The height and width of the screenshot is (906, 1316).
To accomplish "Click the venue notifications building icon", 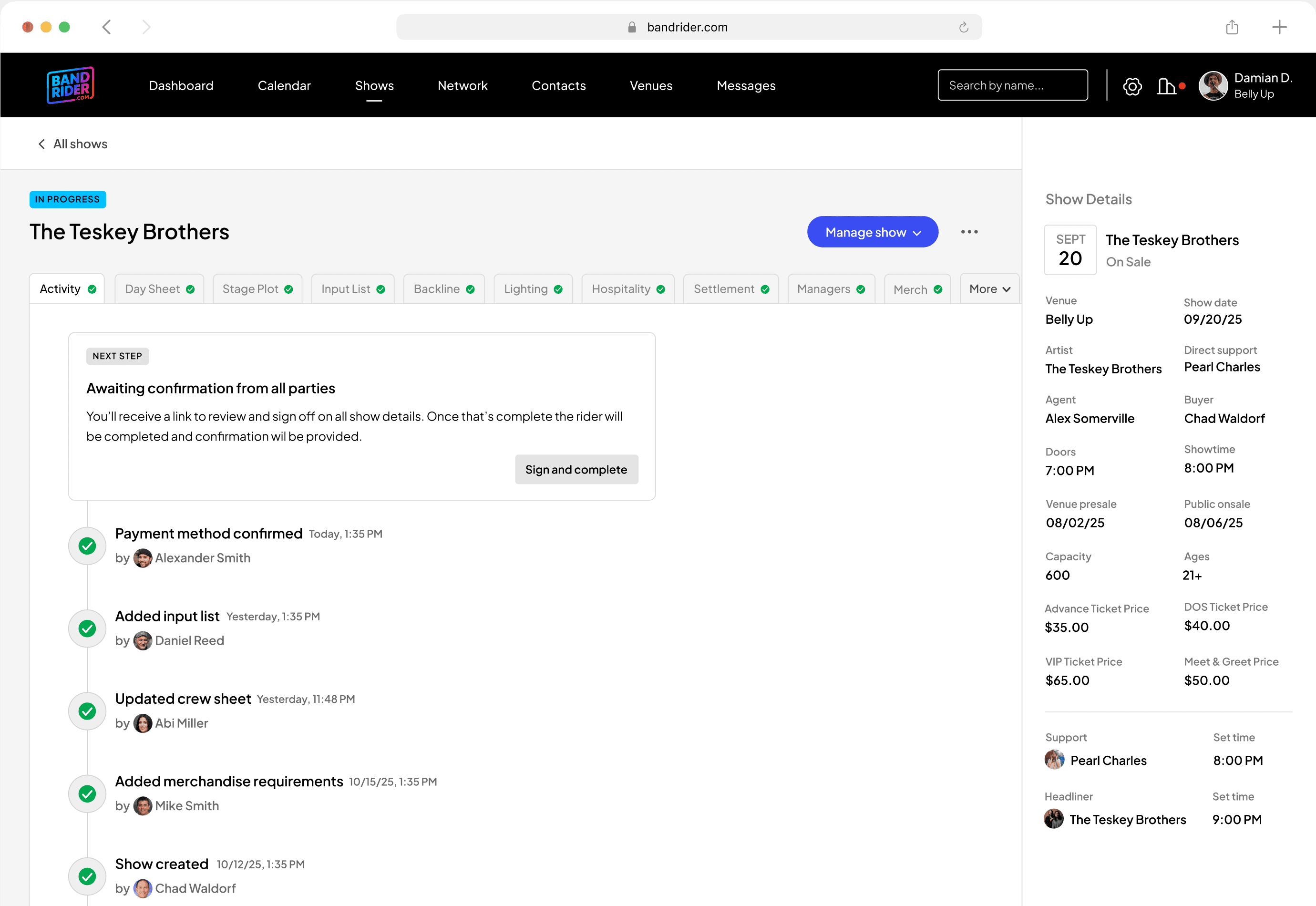I will (x=1166, y=86).
